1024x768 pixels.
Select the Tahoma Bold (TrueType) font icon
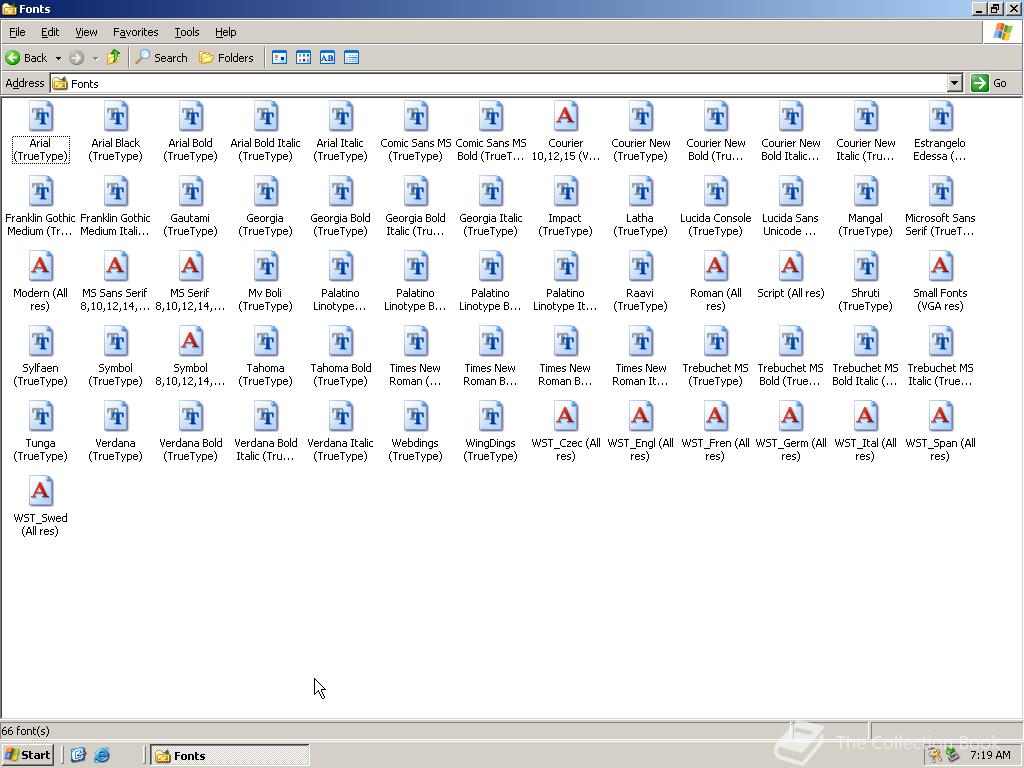tap(340, 342)
